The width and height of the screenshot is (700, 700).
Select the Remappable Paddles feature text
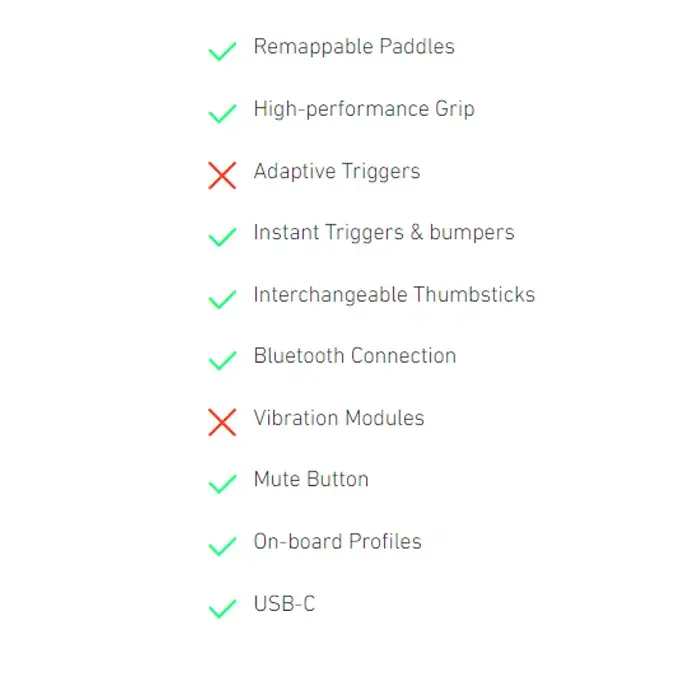[x=354, y=47]
